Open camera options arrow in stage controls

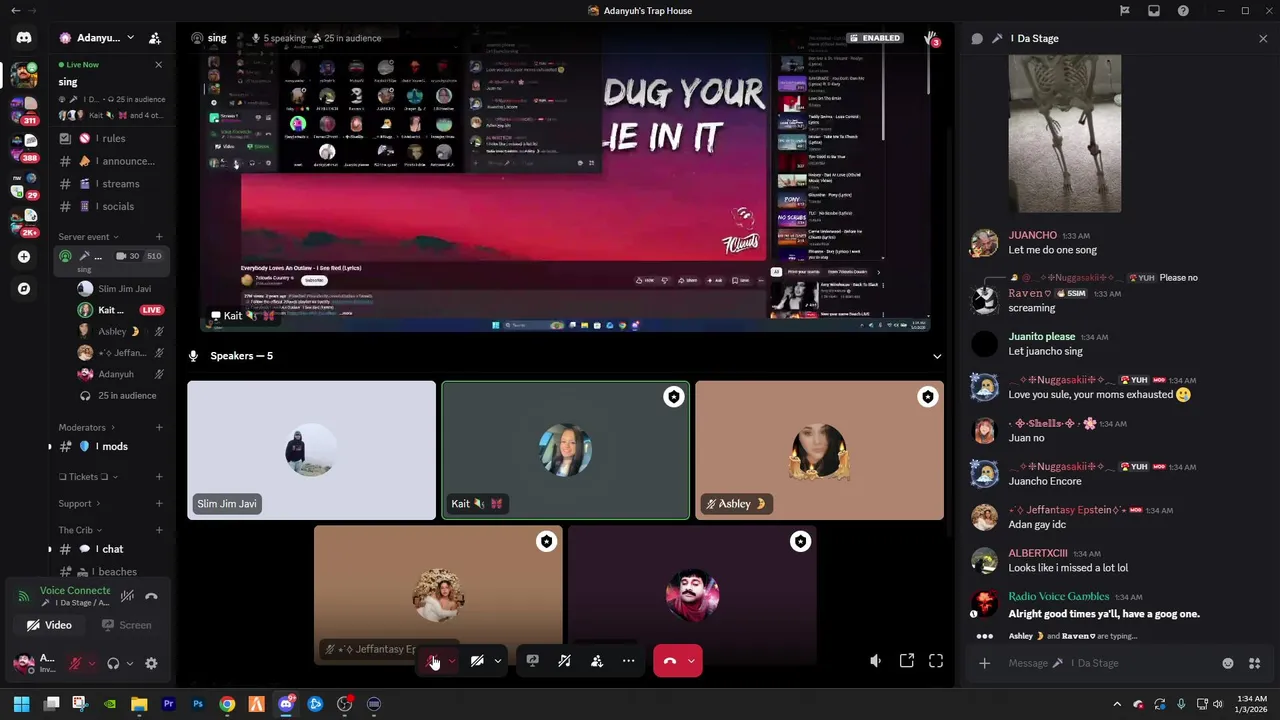pos(497,661)
